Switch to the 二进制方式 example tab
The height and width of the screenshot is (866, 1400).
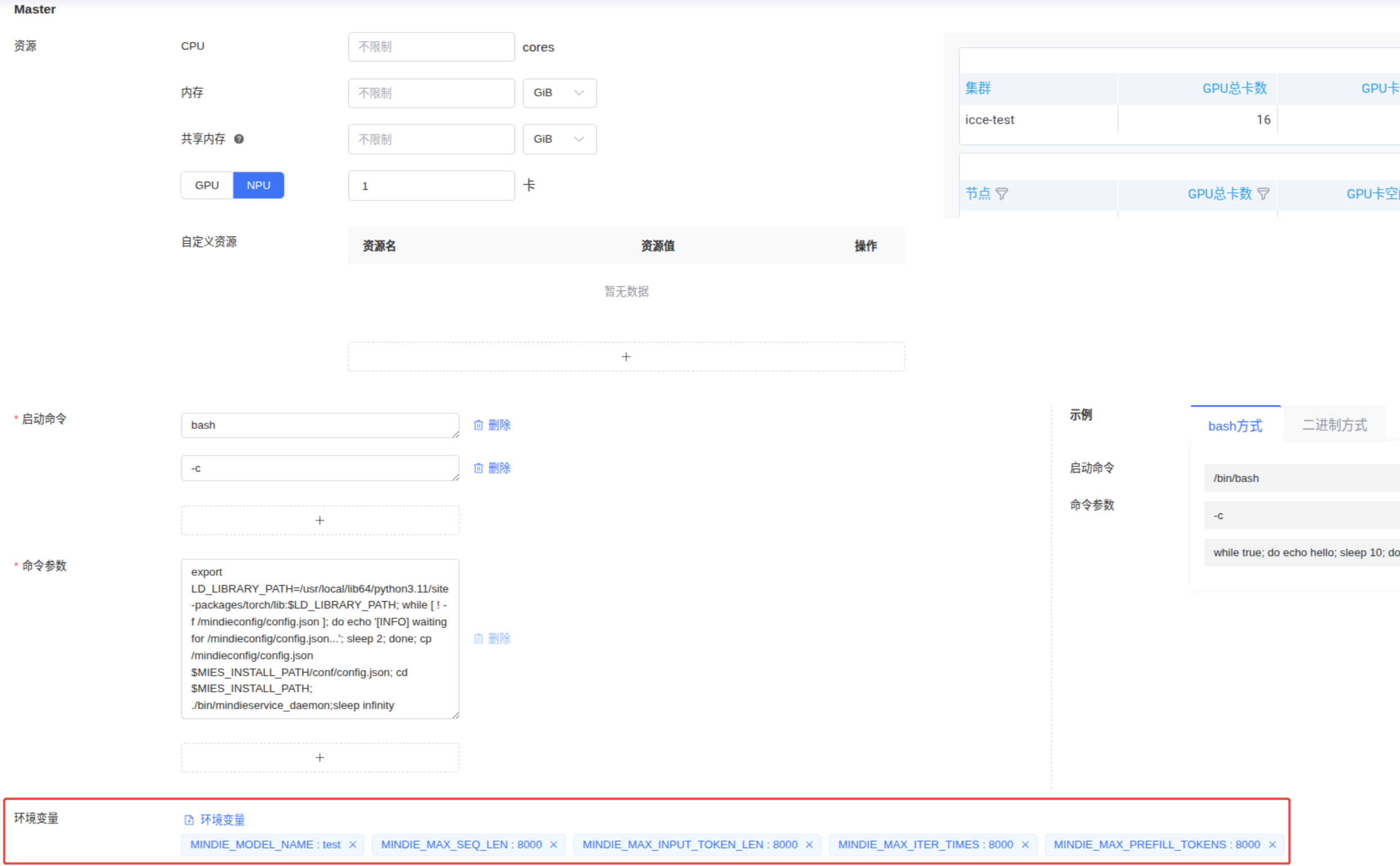click(x=1334, y=425)
